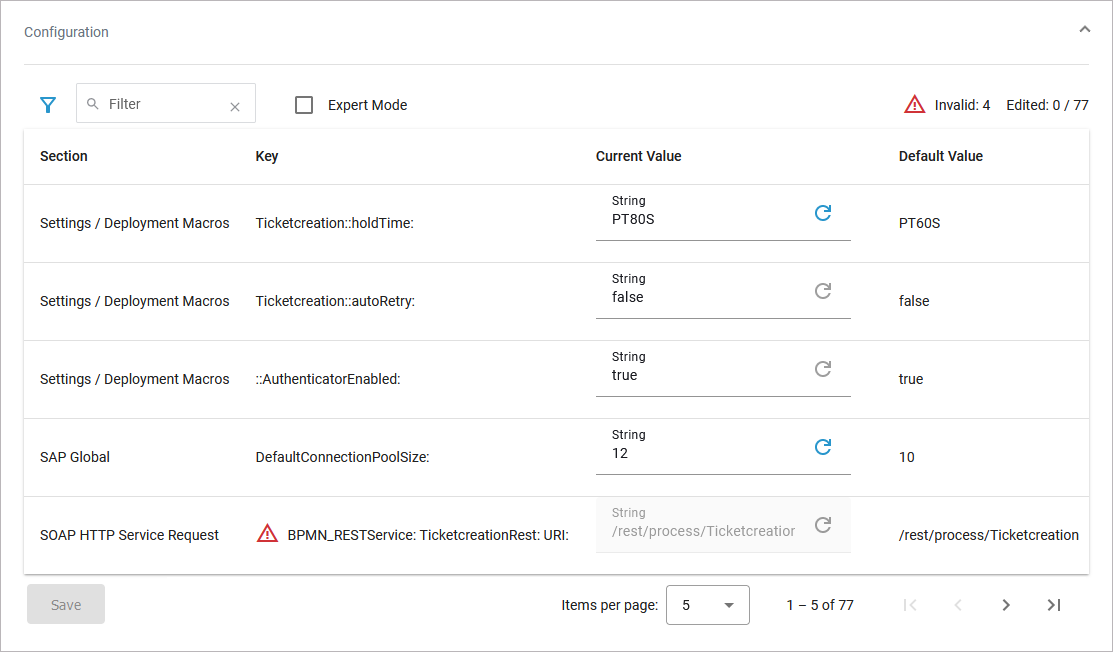Jump to the last page of results
Image resolution: width=1113 pixels, height=652 pixels.
coord(1053,605)
